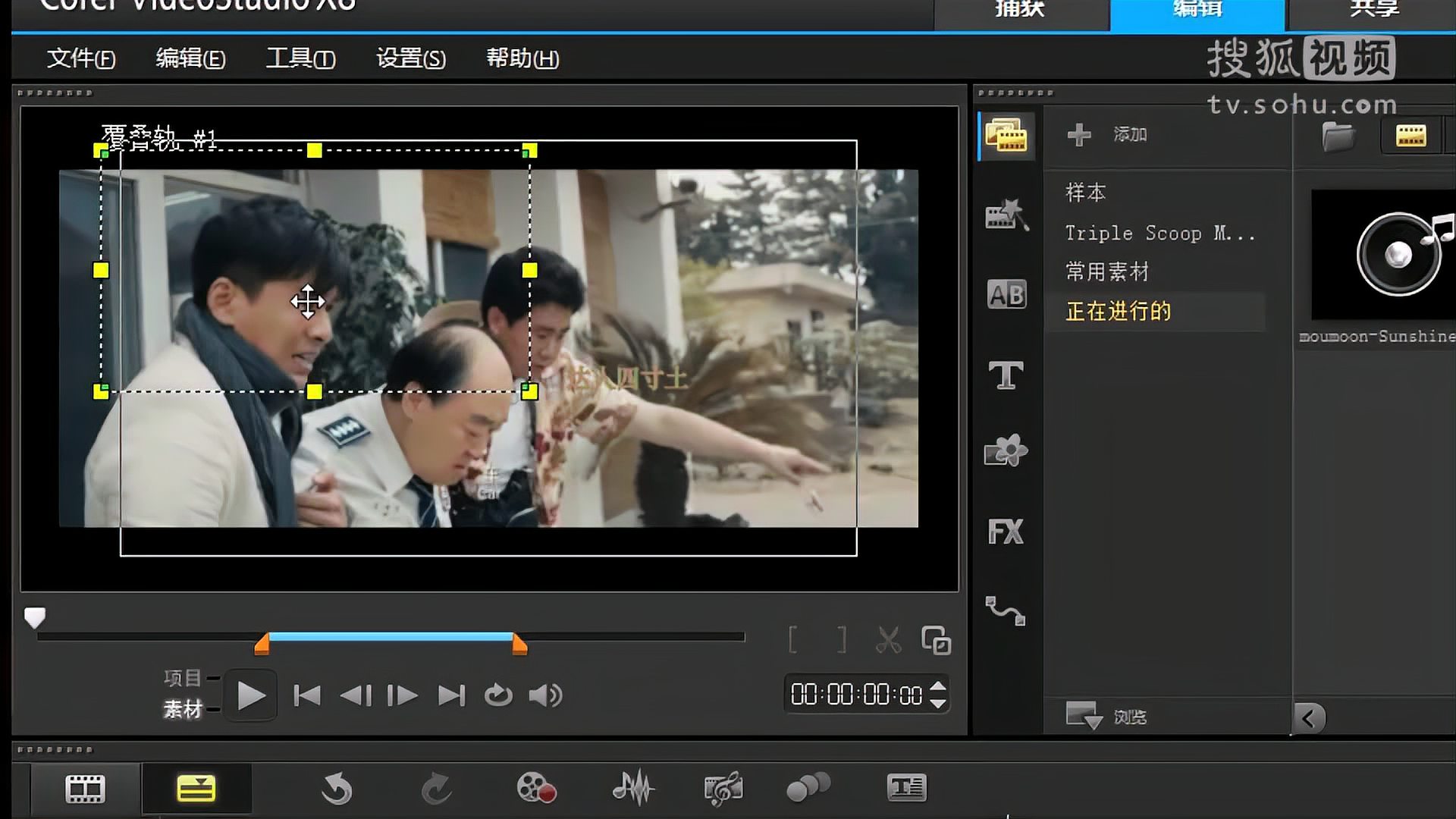Click the preview scrubber jog slider handle
1456x819 pixels.
pyautogui.click(x=35, y=617)
